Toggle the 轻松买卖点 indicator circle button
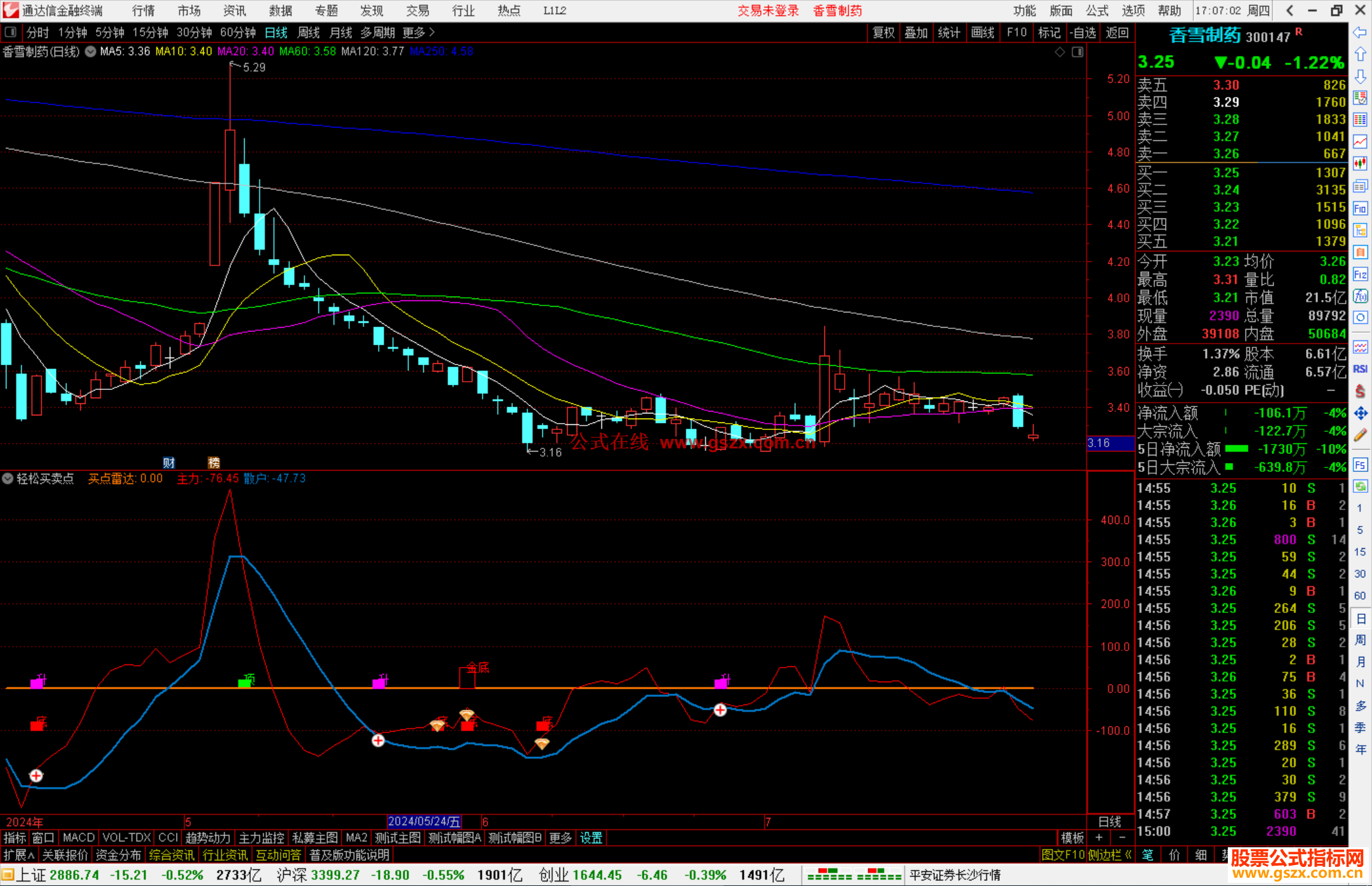This screenshot has height=886, width=1372. tap(8, 478)
